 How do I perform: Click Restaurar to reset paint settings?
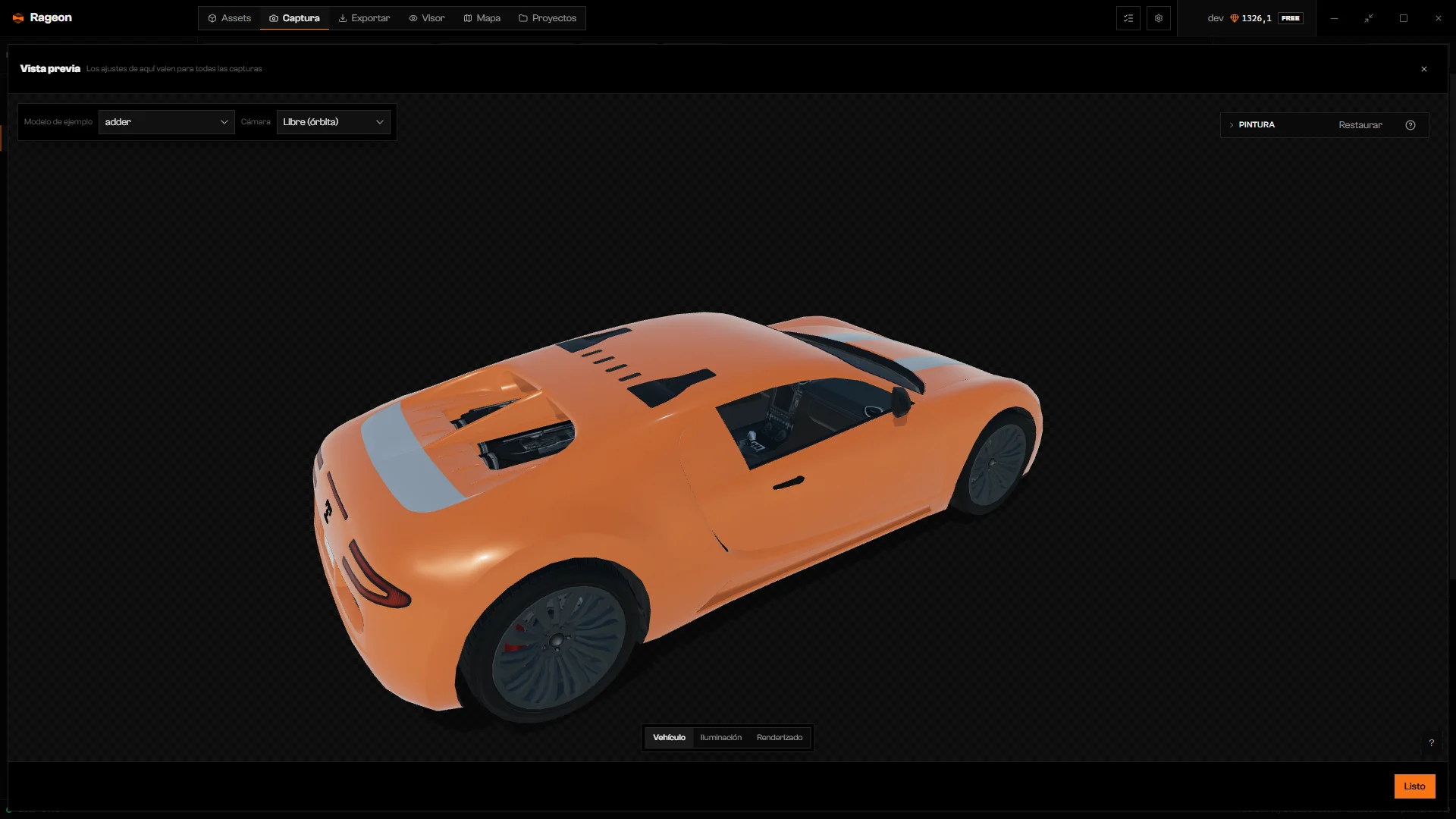point(1360,125)
